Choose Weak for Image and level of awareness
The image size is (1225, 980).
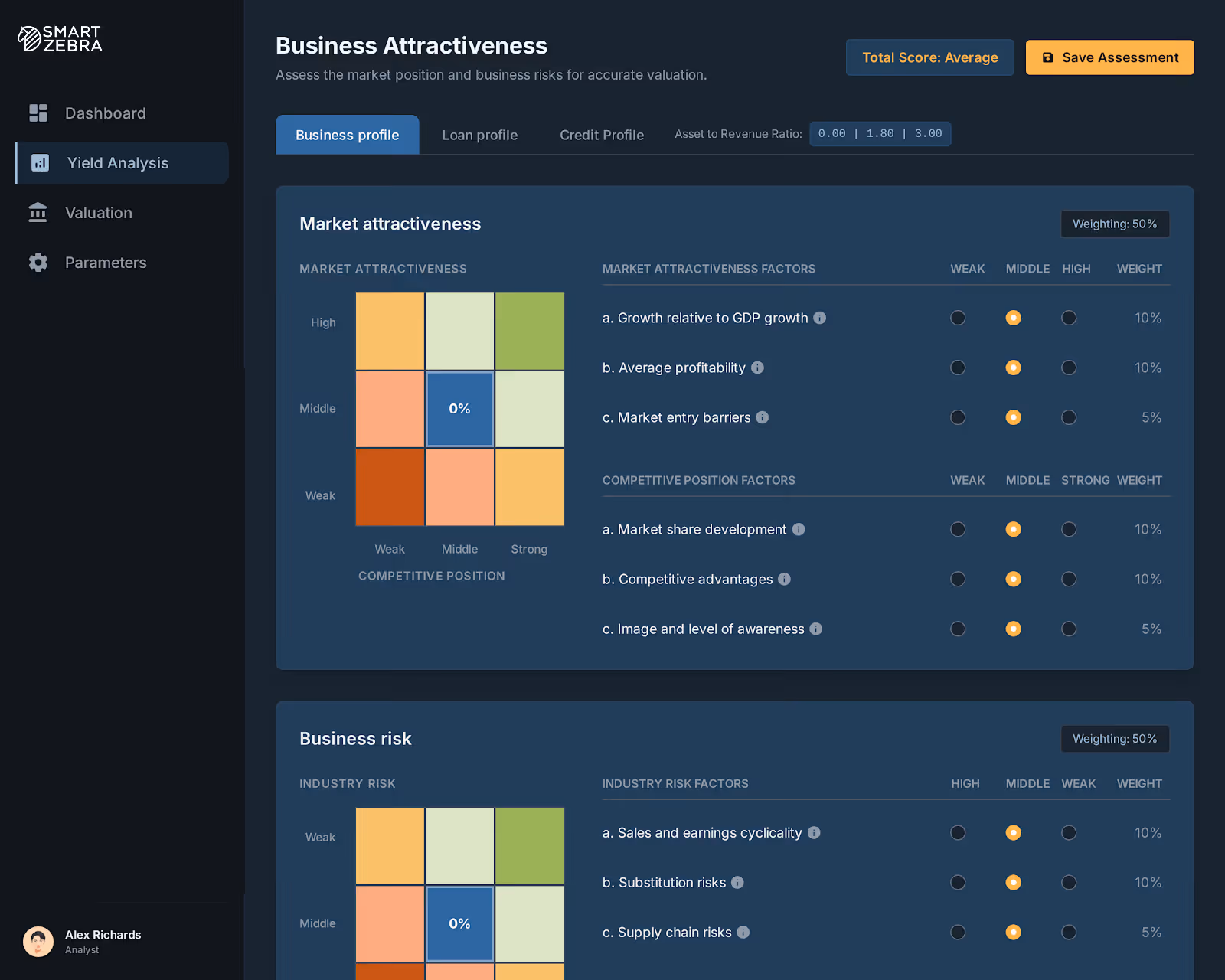958,629
